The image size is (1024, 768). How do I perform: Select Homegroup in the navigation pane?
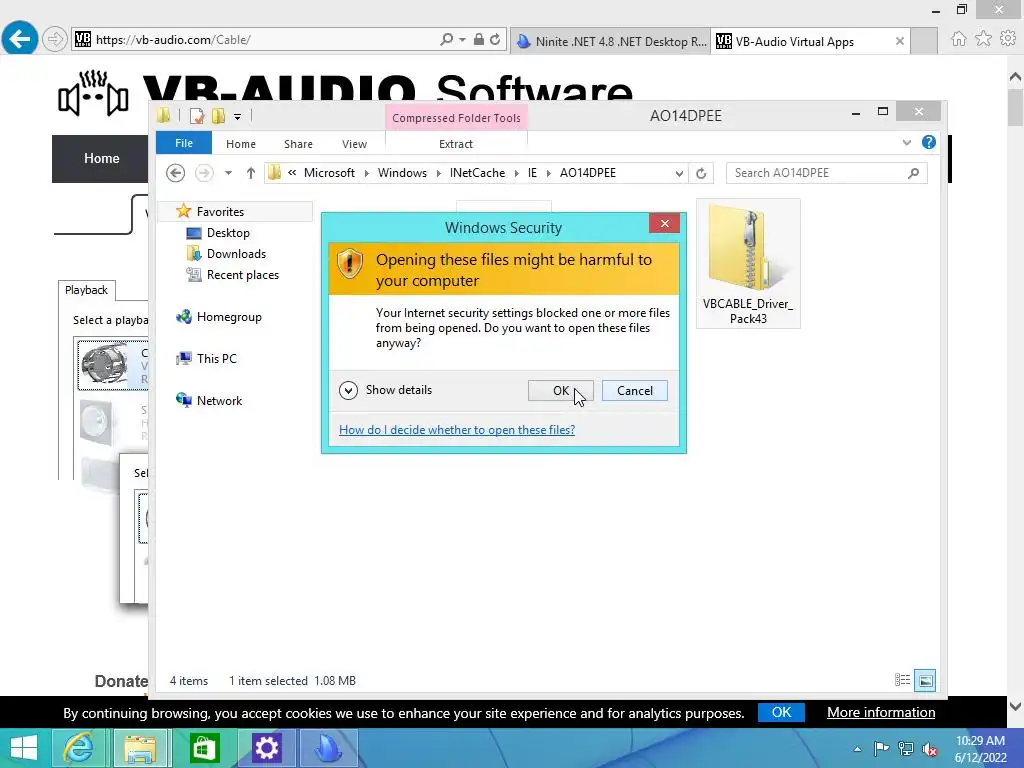229,317
